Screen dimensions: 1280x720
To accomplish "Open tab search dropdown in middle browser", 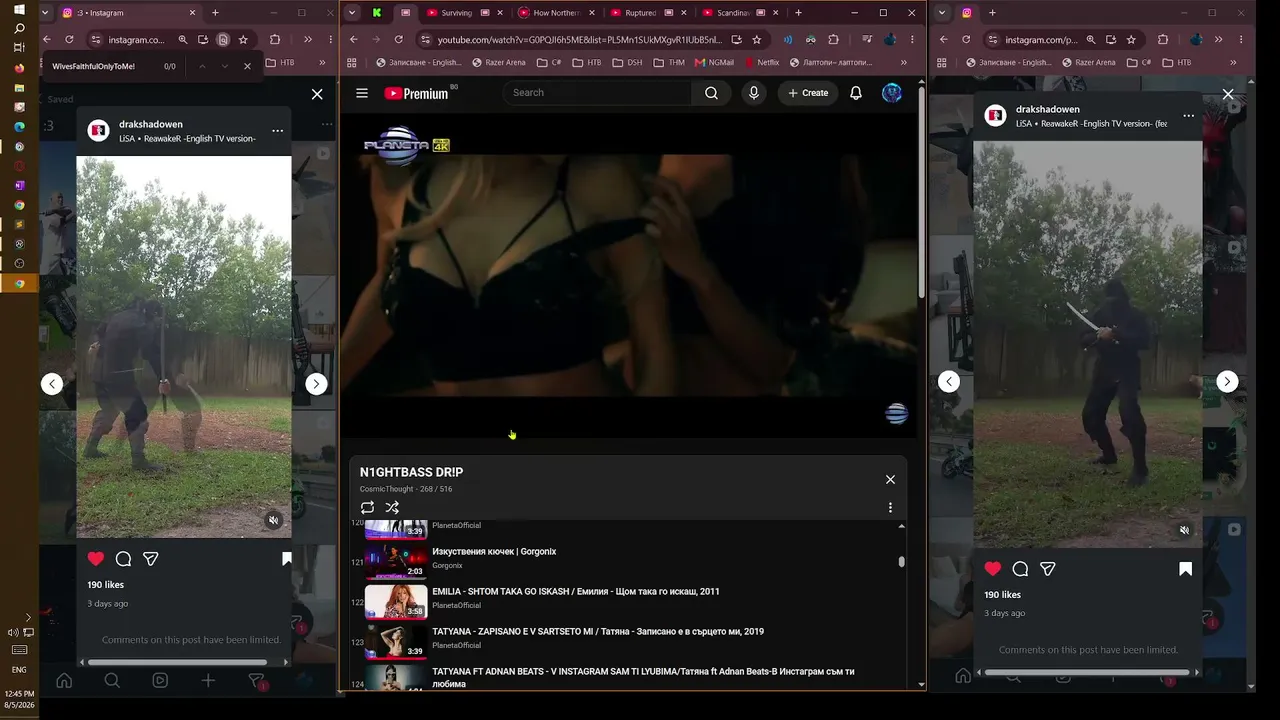I will click(x=351, y=13).
